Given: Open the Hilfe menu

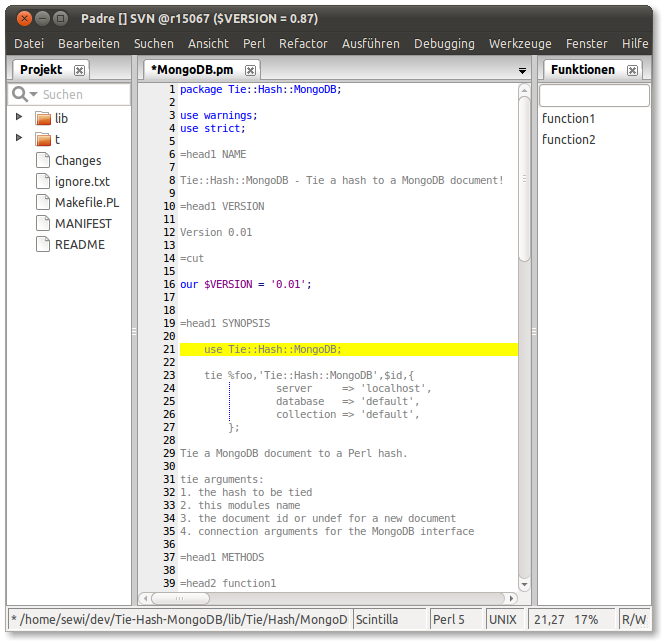Looking at the screenshot, I should point(635,43).
